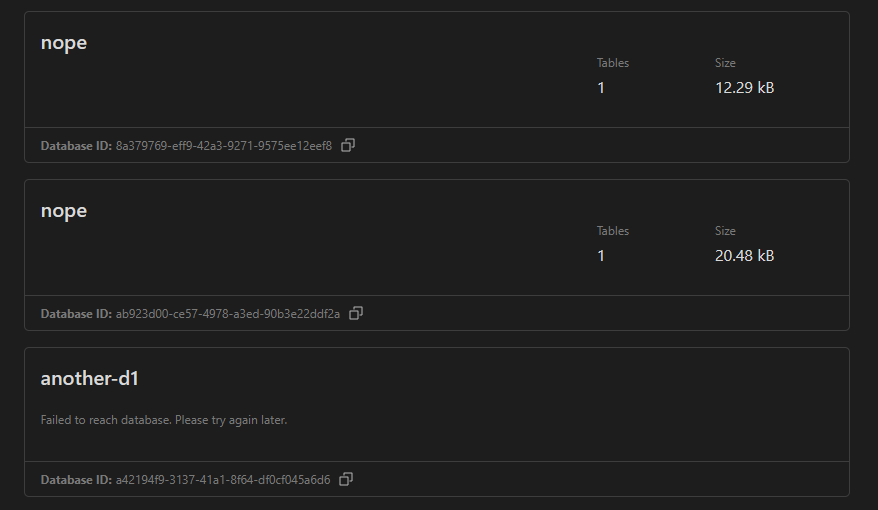
Task: Select ID text ab923d00-ce57-4978-a3ed-90b3e22ddf2a
Action: point(228,314)
